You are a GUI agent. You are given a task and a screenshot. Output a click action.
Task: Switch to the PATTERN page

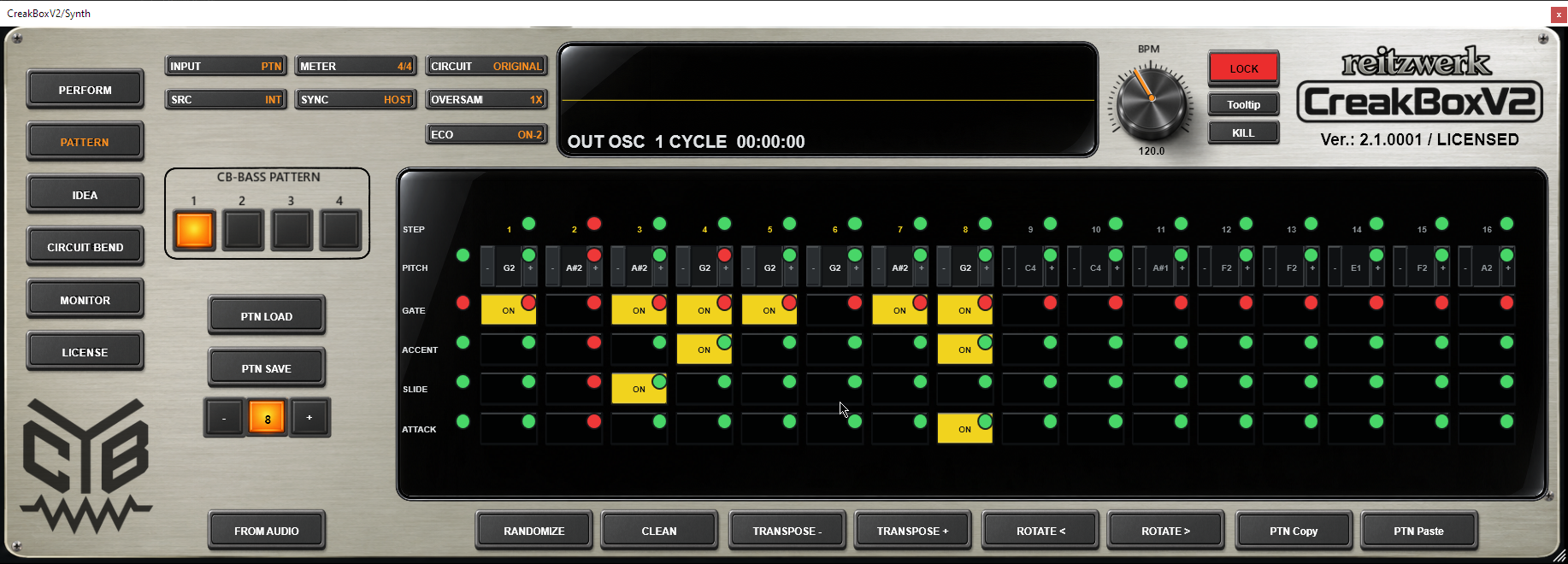point(85,142)
